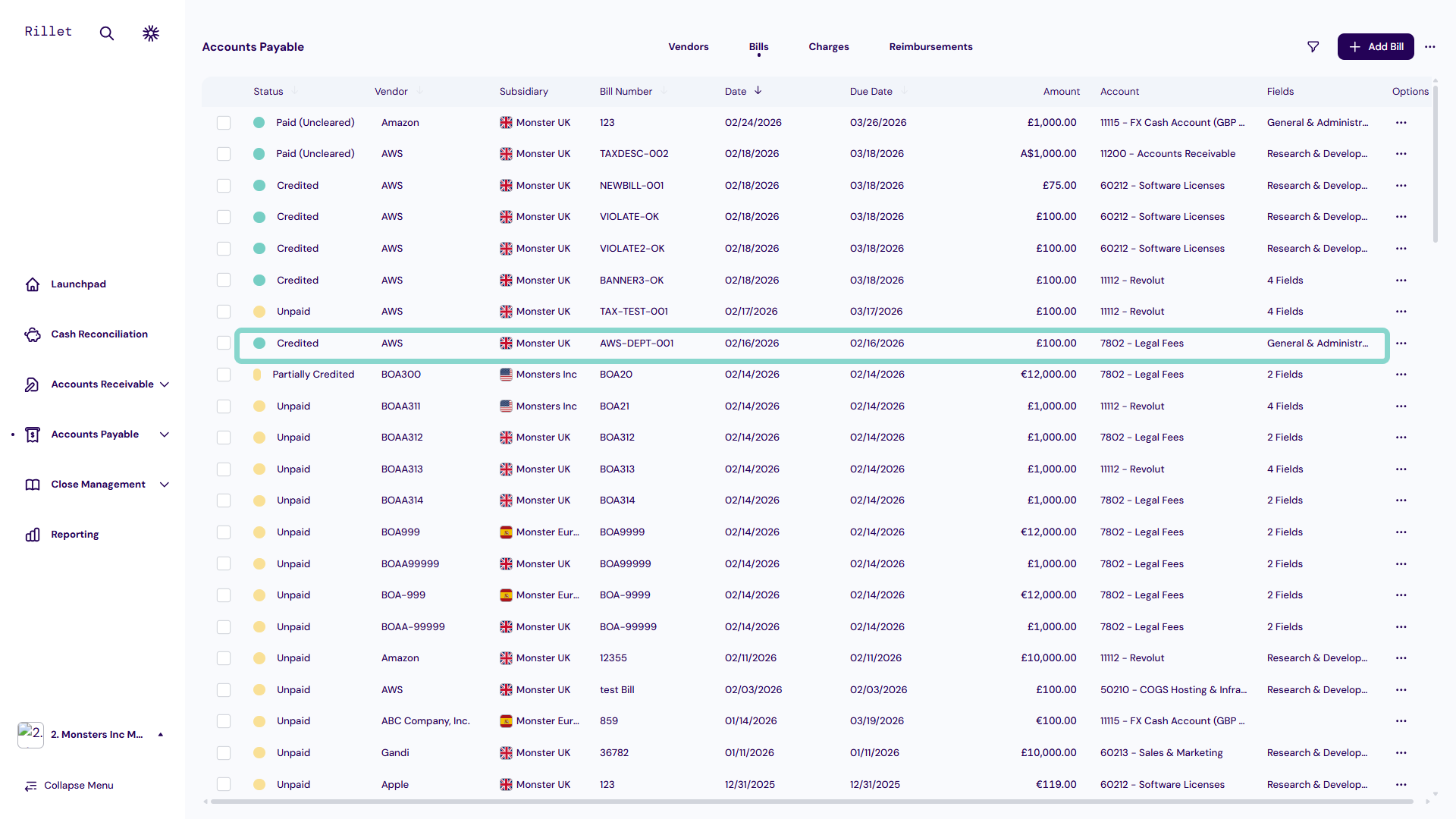Click the horizontal scrollbar at table bottom
1456x819 pixels.
[x=811, y=802]
